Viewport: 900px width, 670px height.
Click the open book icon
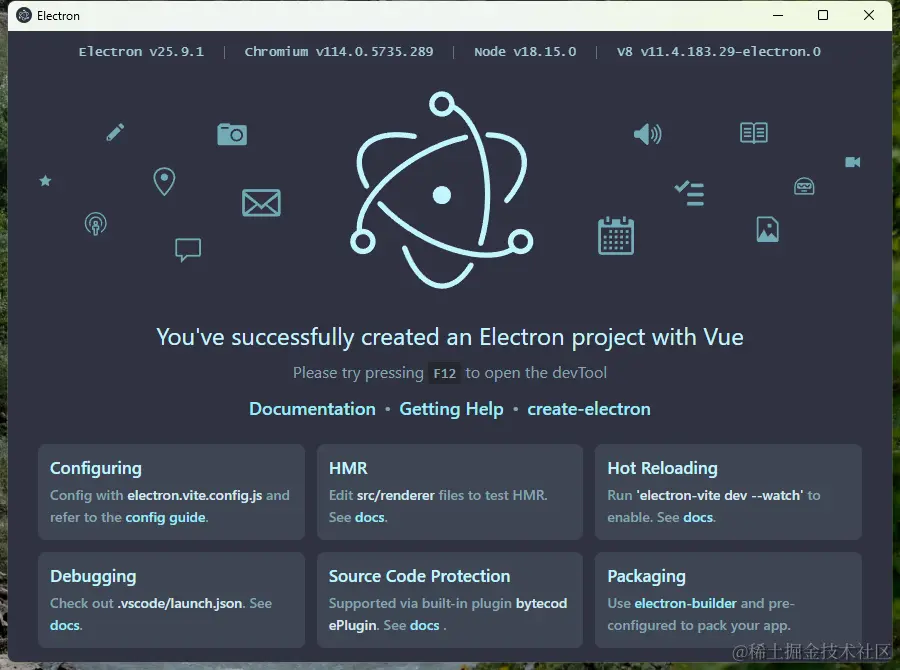754,133
